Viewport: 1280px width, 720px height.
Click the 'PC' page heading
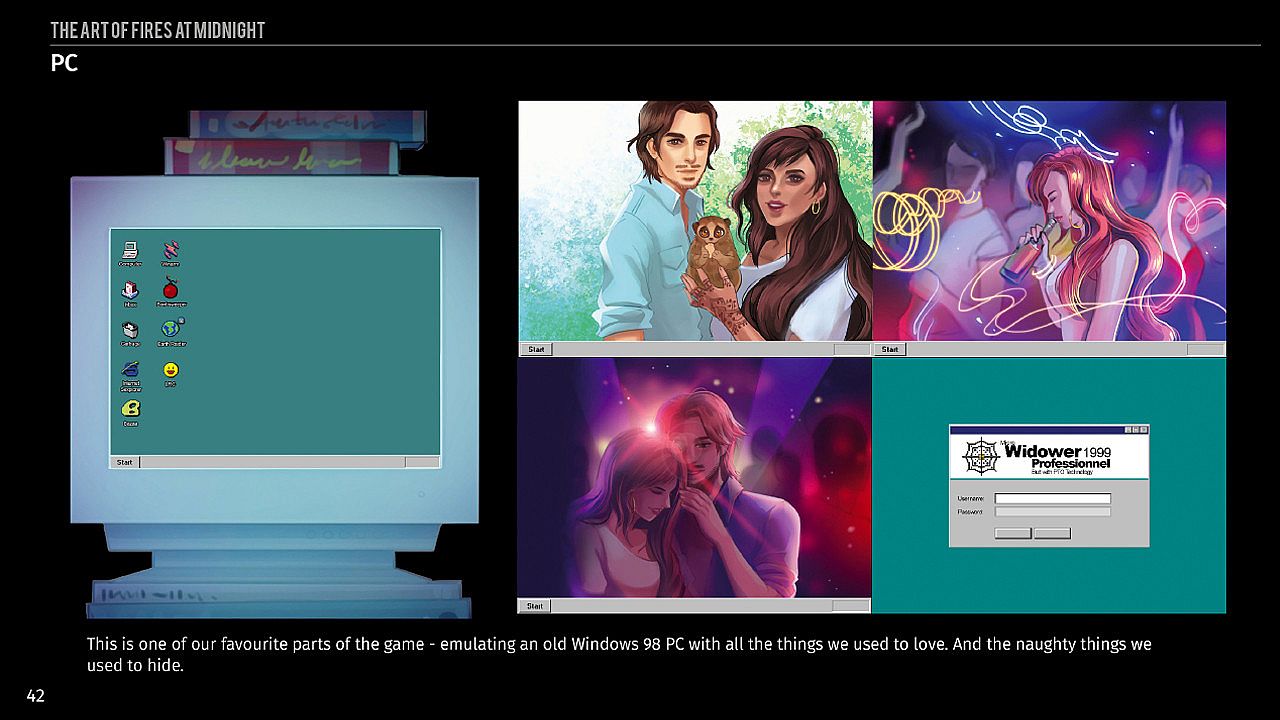coord(64,63)
